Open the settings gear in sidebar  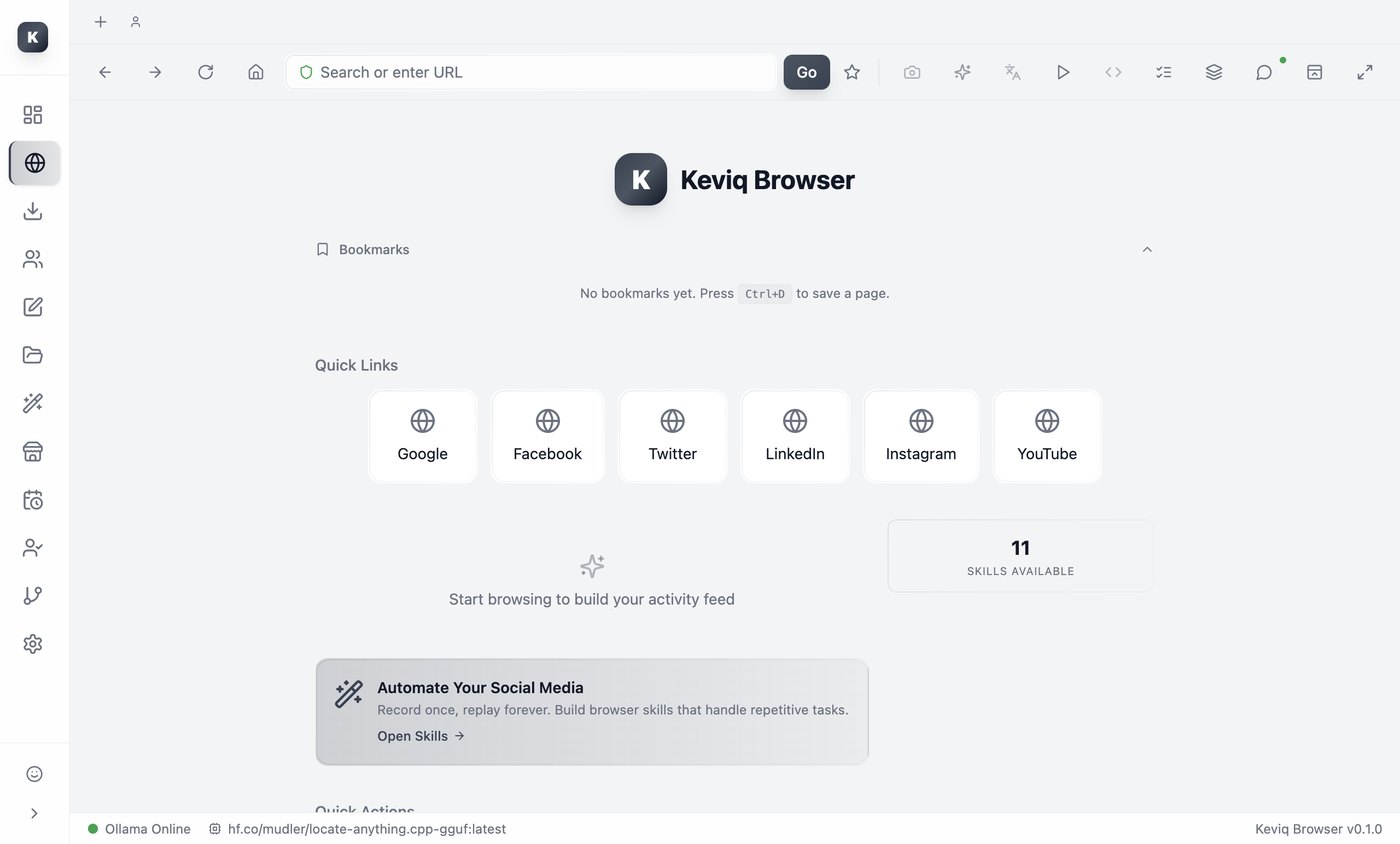pyautogui.click(x=33, y=644)
